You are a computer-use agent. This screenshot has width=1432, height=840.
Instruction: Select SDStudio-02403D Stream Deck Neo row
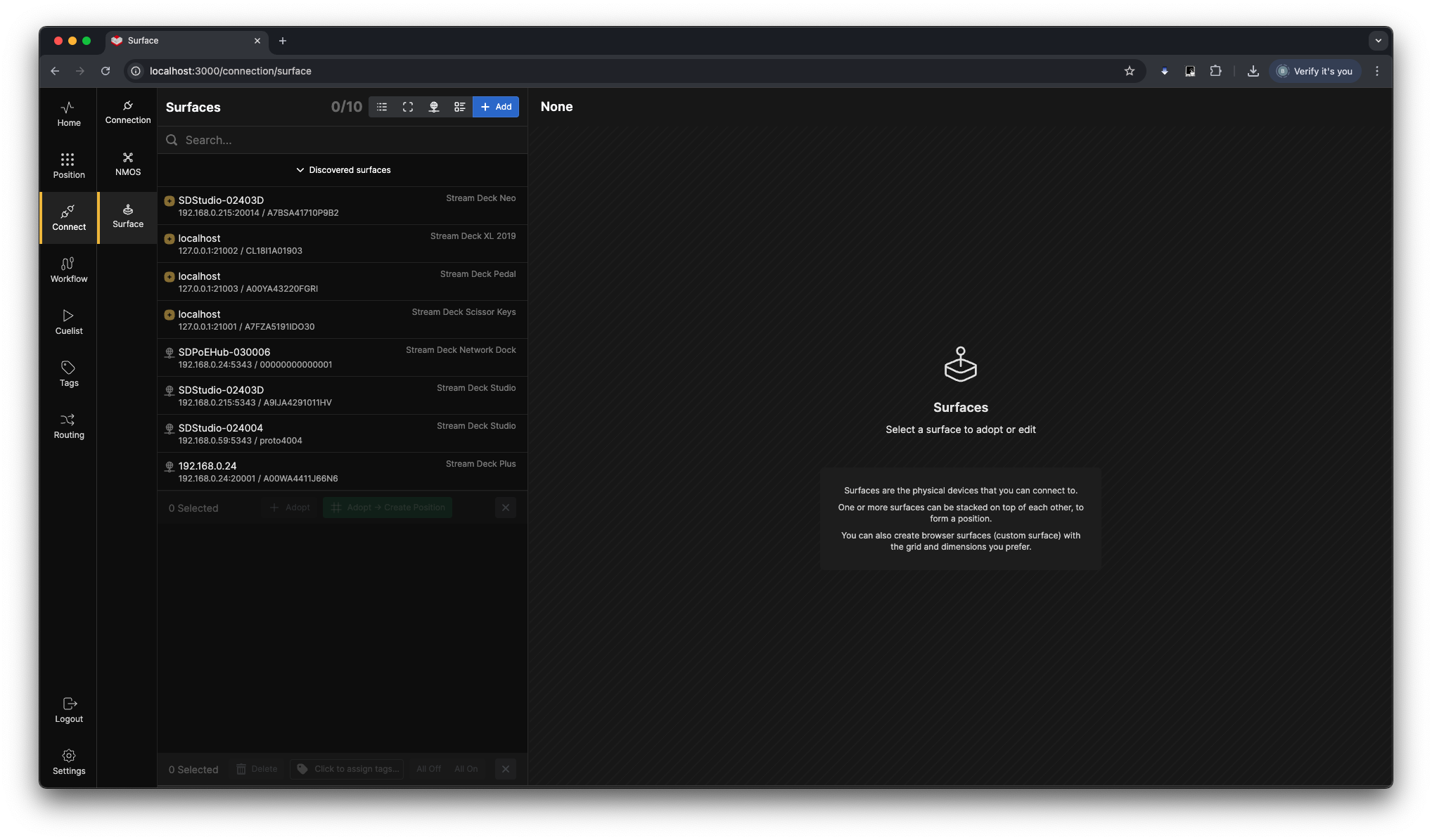[343, 206]
